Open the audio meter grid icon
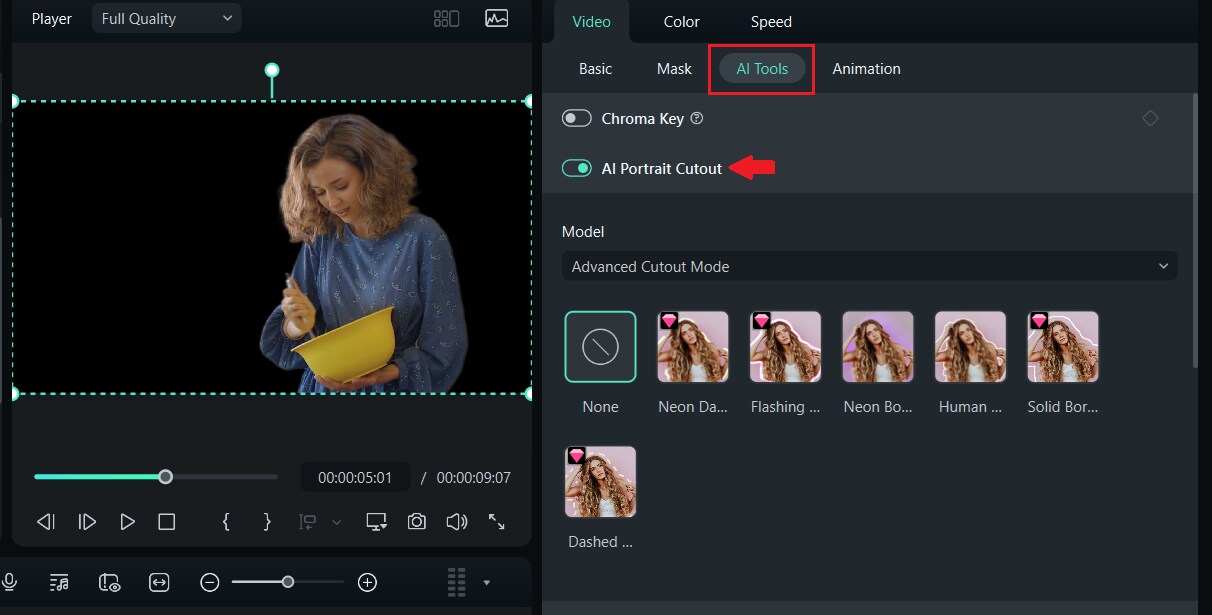The height and width of the screenshot is (615, 1212). (457, 582)
